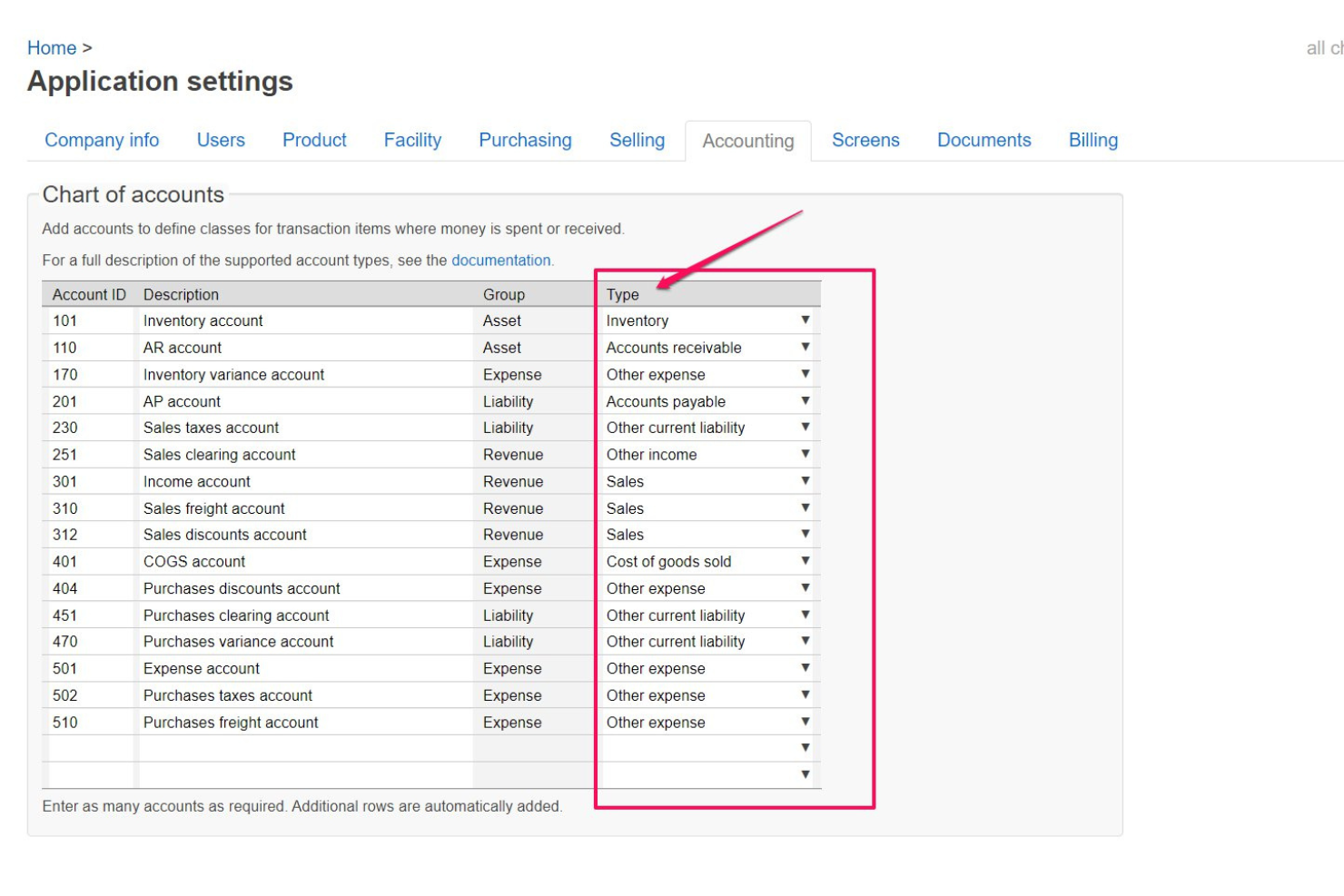Expand Type dropdown for Purchases freight account
The height and width of the screenshot is (896, 1344).
click(x=708, y=723)
